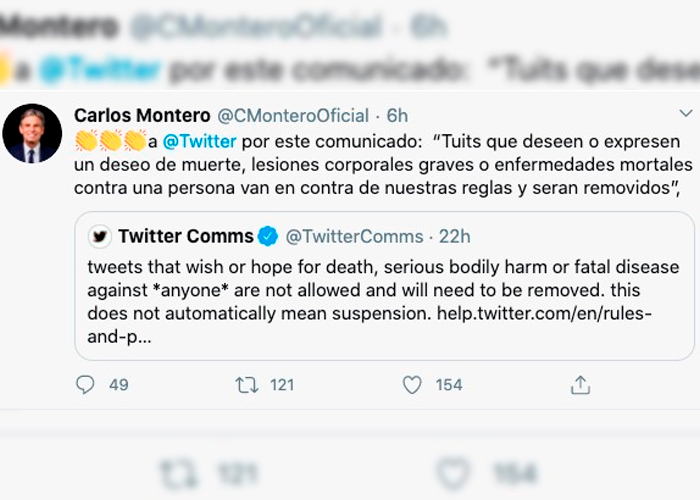Open the Carlos Montero display name

pos(142,115)
